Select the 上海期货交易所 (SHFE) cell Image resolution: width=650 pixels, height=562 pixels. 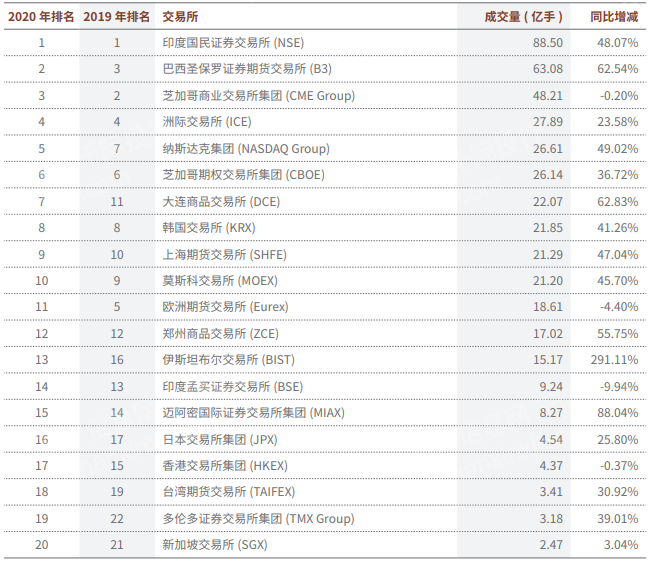(224, 255)
